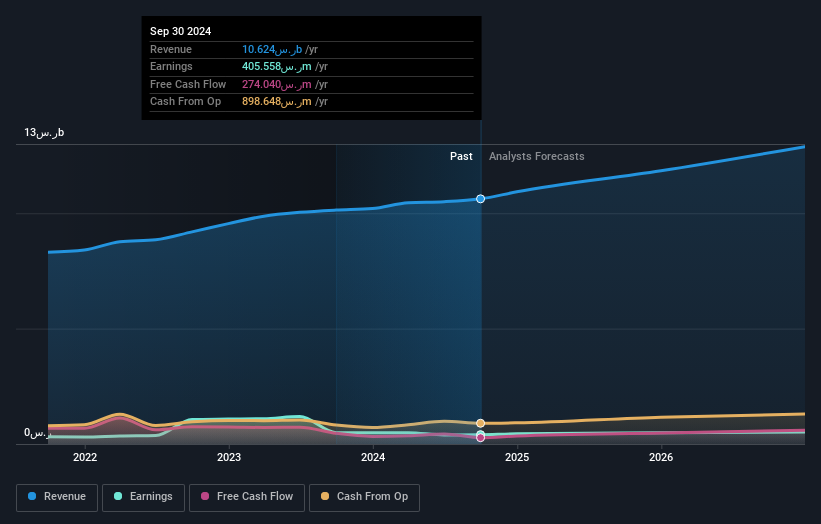Toggle the Revenue legend button
Viewport: 821px width, 524px height.
coord(57,497)
